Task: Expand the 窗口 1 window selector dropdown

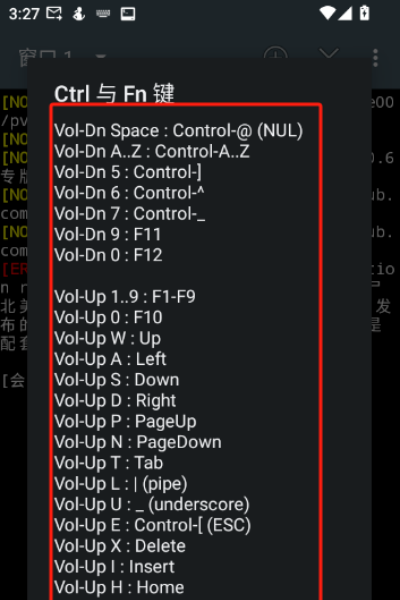Action: [x=101, y=57]
